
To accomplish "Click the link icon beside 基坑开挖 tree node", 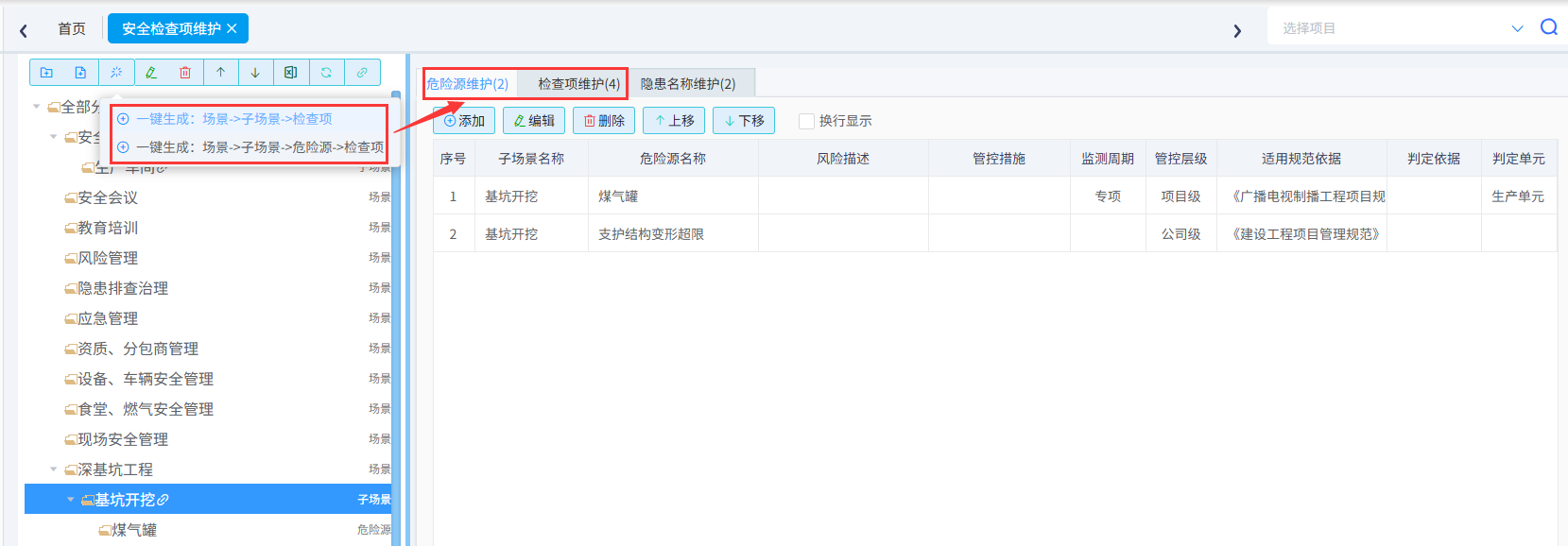I will (x=163, y=500).
